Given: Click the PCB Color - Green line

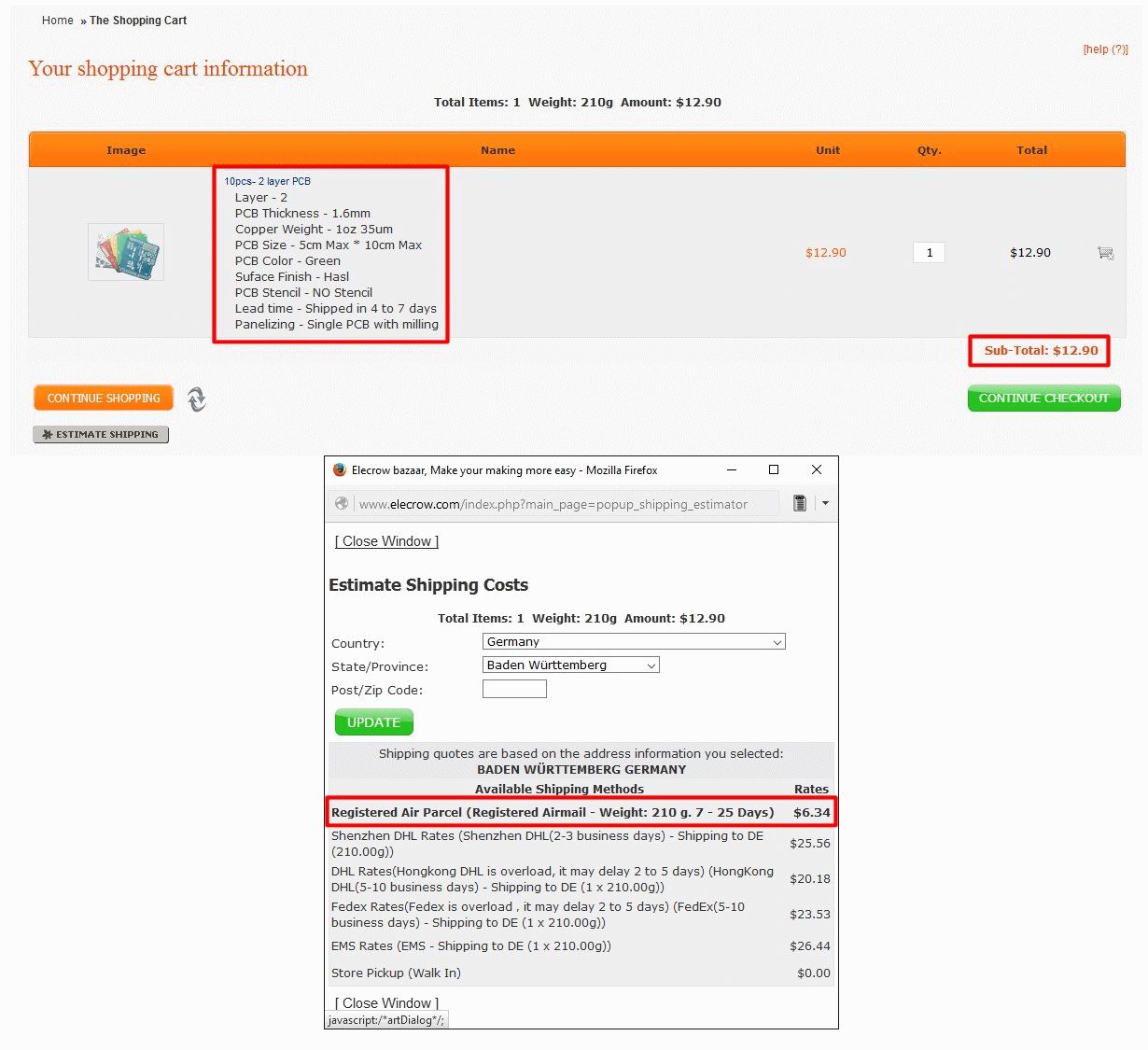Looking at the screenshot, I should (287, 260).
